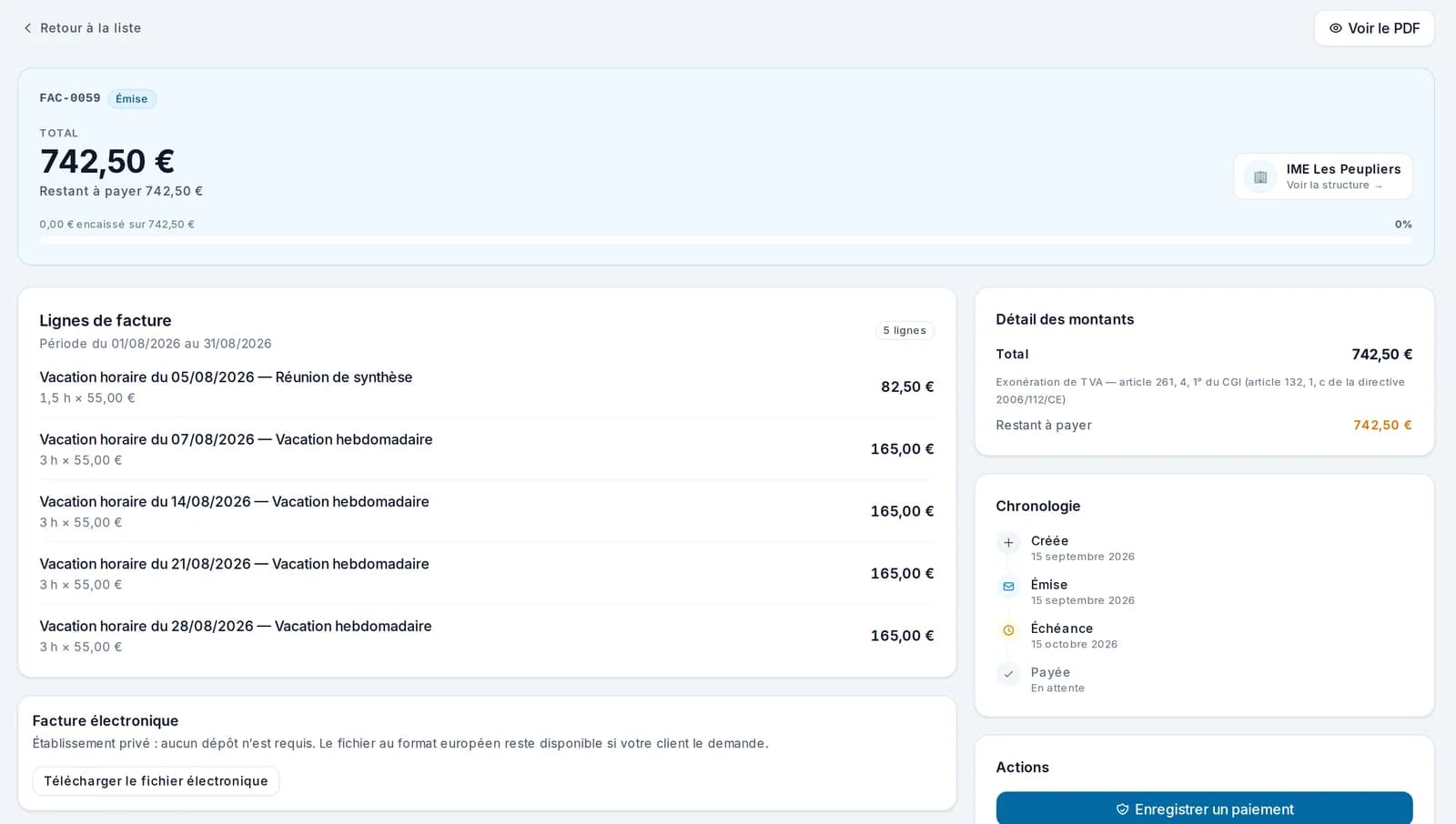Open the PDF with Voir le PDF
The width and height of the screenshot is (1456, 824).
coord(1374,28)
